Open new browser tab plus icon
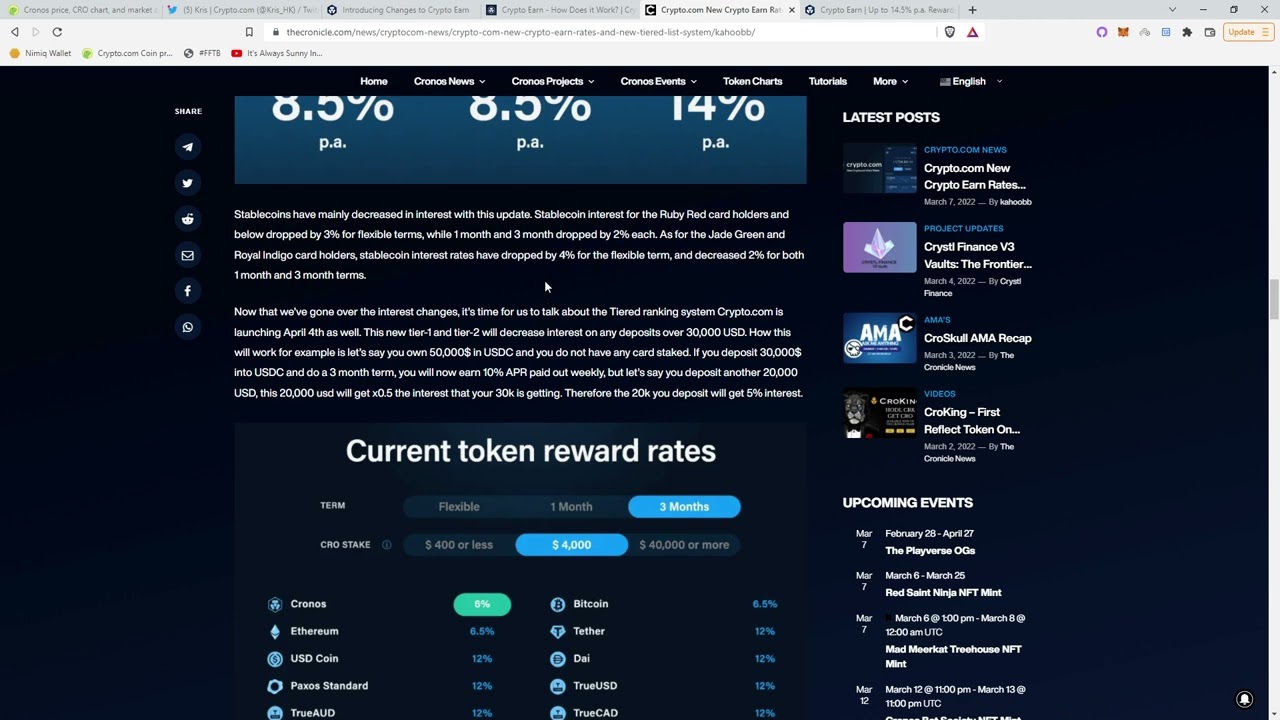The height and width of the screenshot is (720, 1280). [x=972, y=10]
